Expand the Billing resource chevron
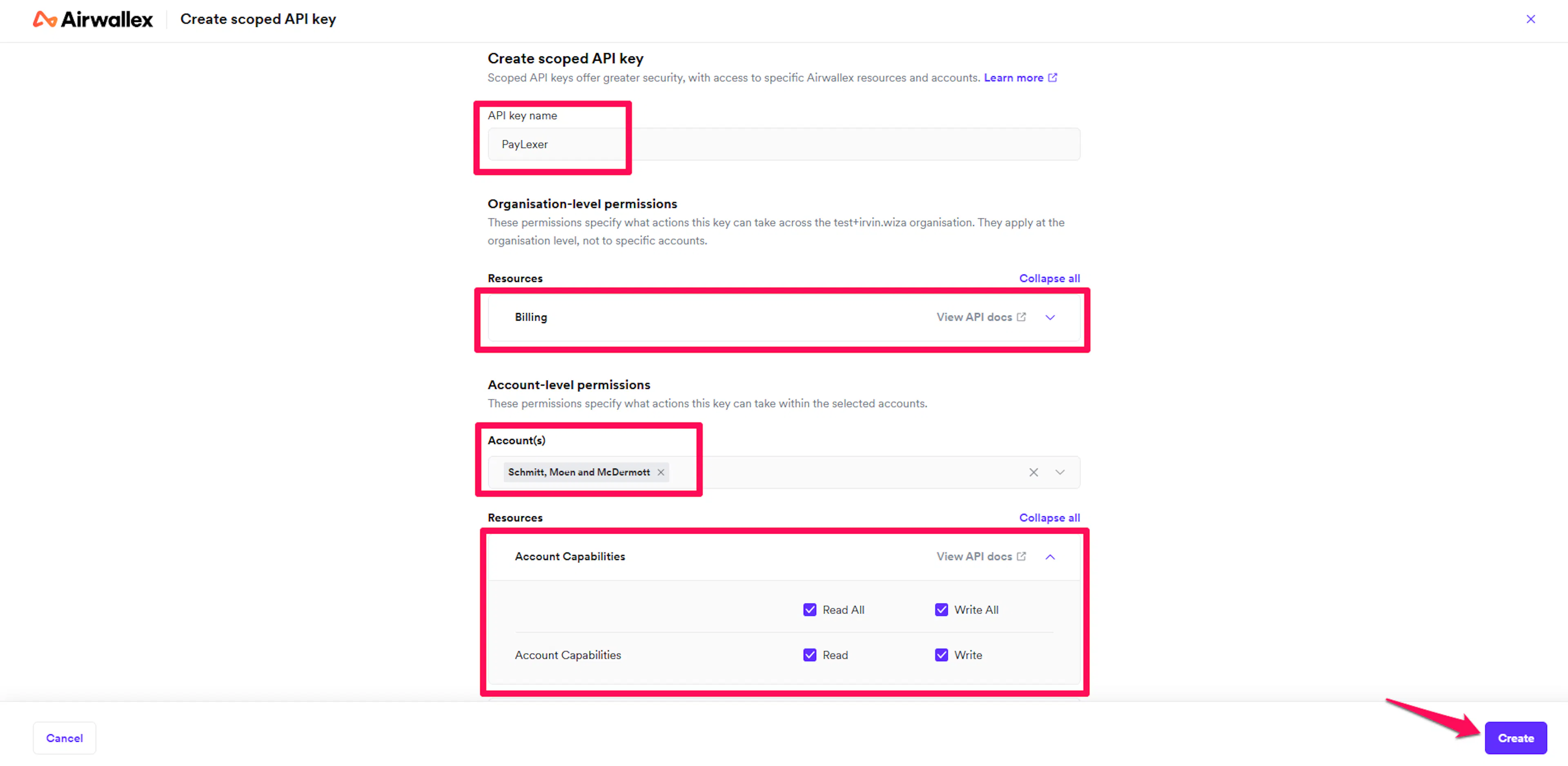Screen dimensions: 1568x766 click(1049, 318)
